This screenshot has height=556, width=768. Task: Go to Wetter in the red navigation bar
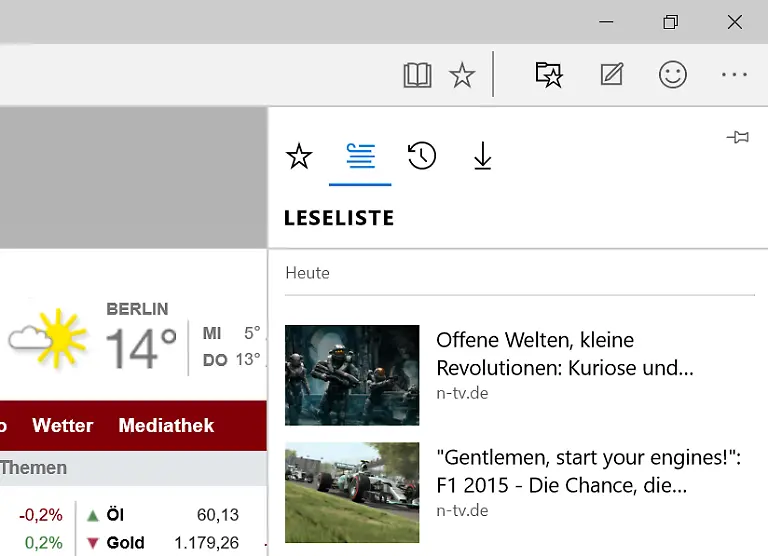click(x=62, y=425)
